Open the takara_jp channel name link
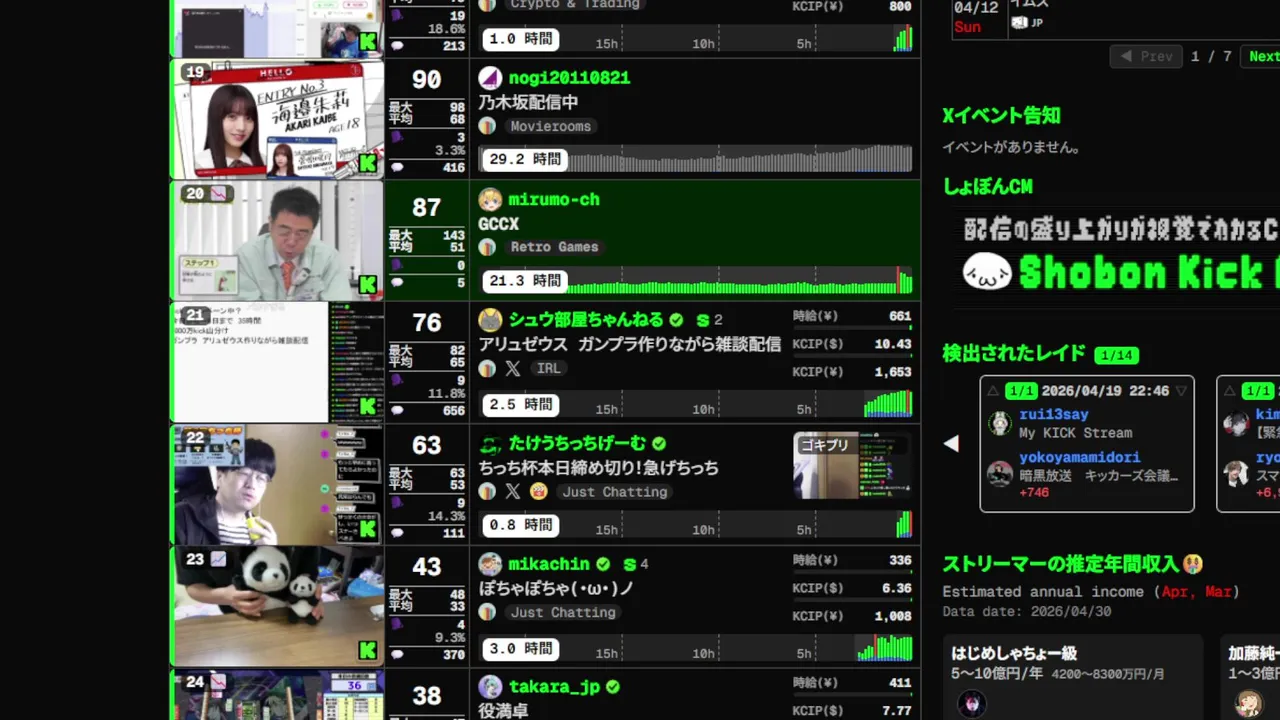This screenshot has width=1280, height=720. [x=554, y=687]
